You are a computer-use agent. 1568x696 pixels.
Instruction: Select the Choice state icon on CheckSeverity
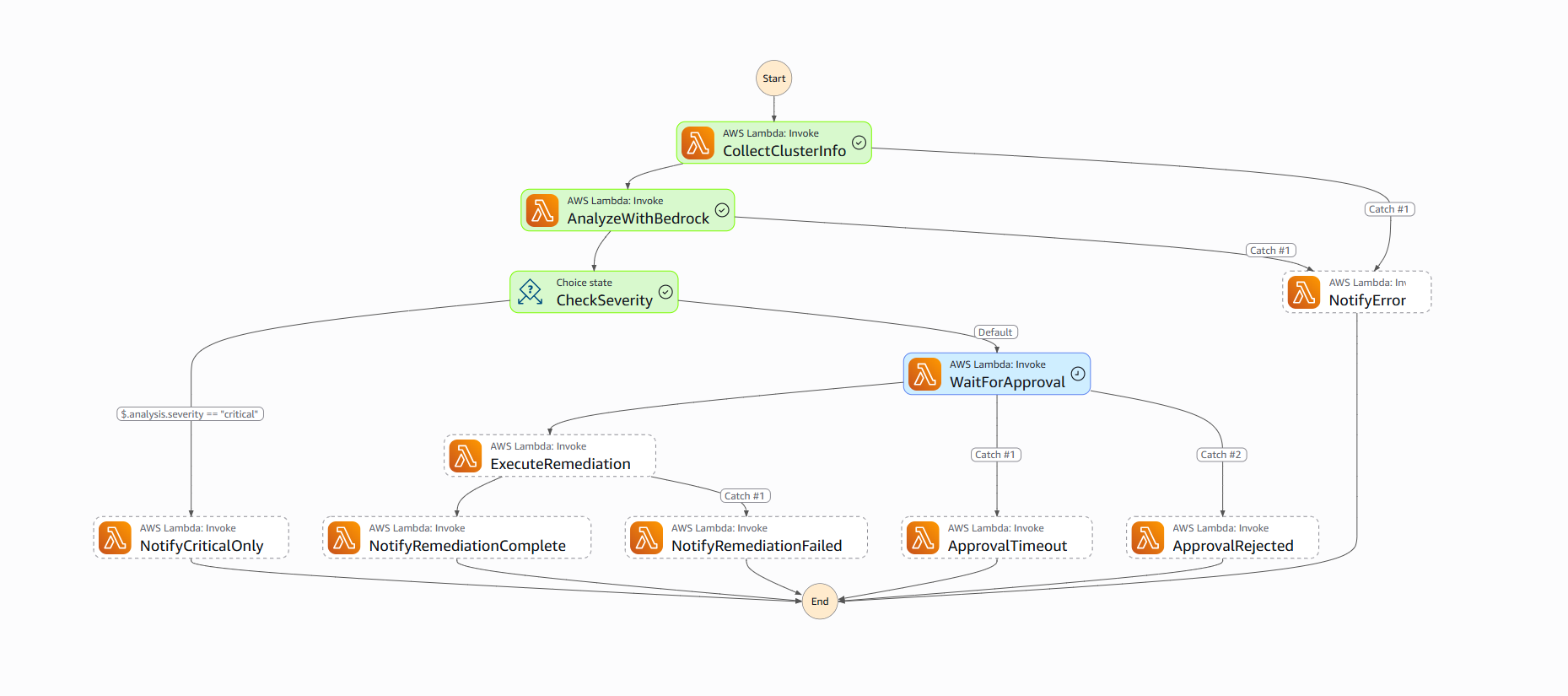point(531,292)
